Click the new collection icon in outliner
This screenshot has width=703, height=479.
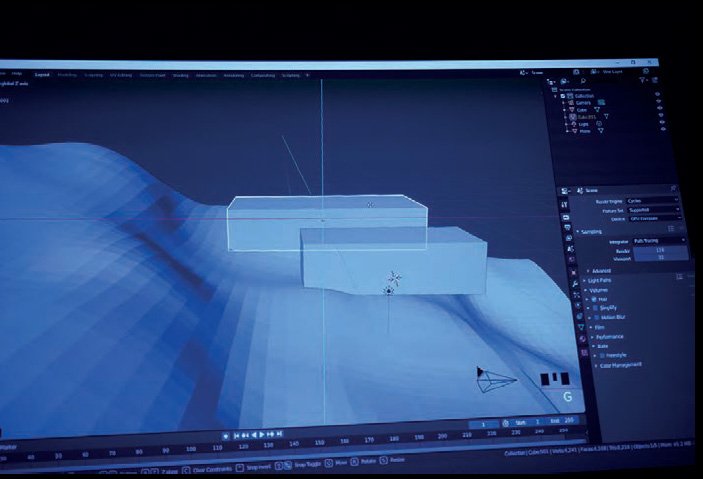click(655, 80)
